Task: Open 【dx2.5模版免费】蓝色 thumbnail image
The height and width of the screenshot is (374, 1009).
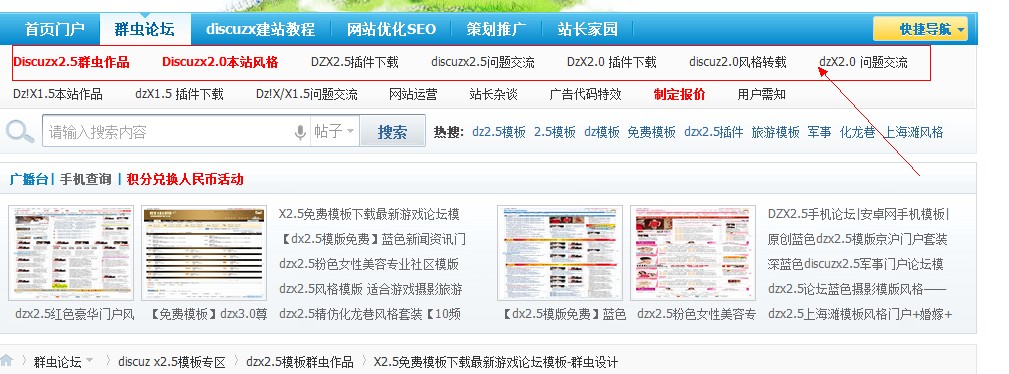Action: (x=560, y=252)
